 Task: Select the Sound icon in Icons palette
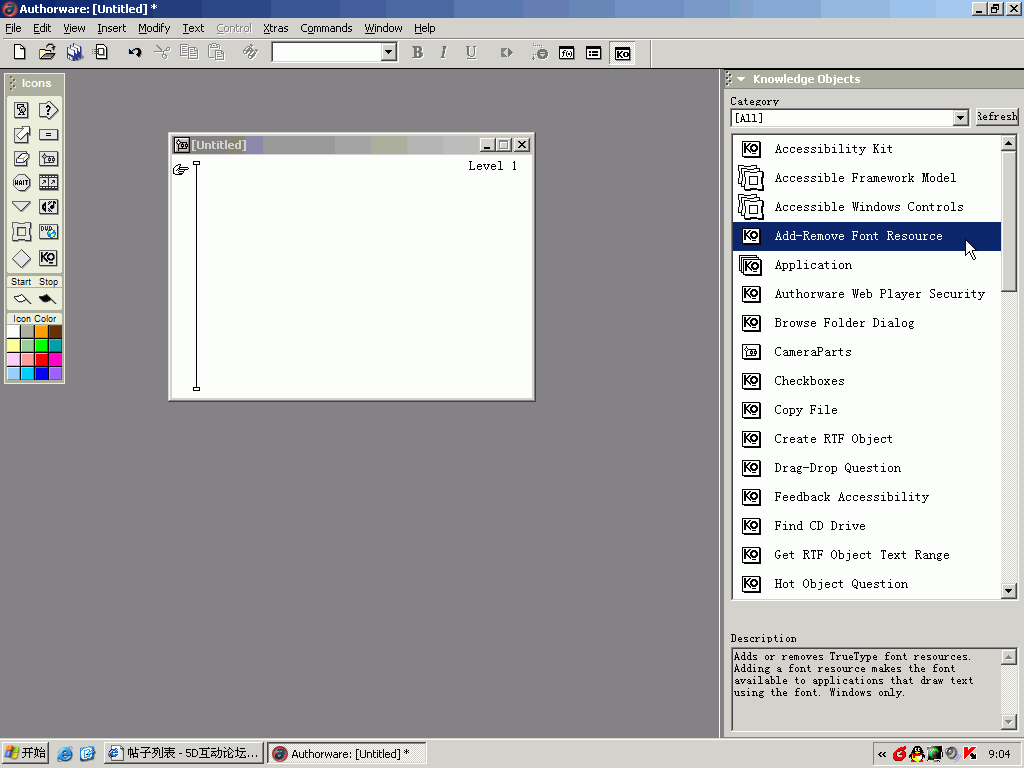48,207
